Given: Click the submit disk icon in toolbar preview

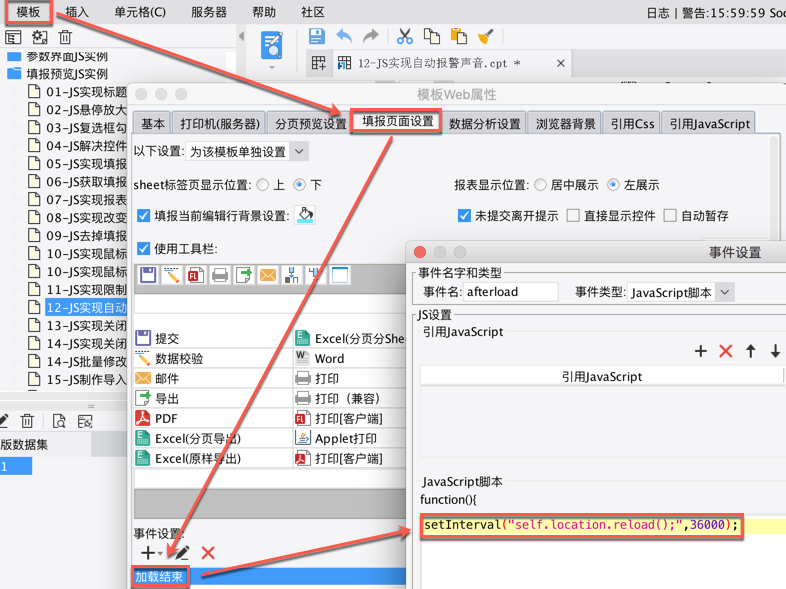Looking at the screenshot, I should (148, 275).
